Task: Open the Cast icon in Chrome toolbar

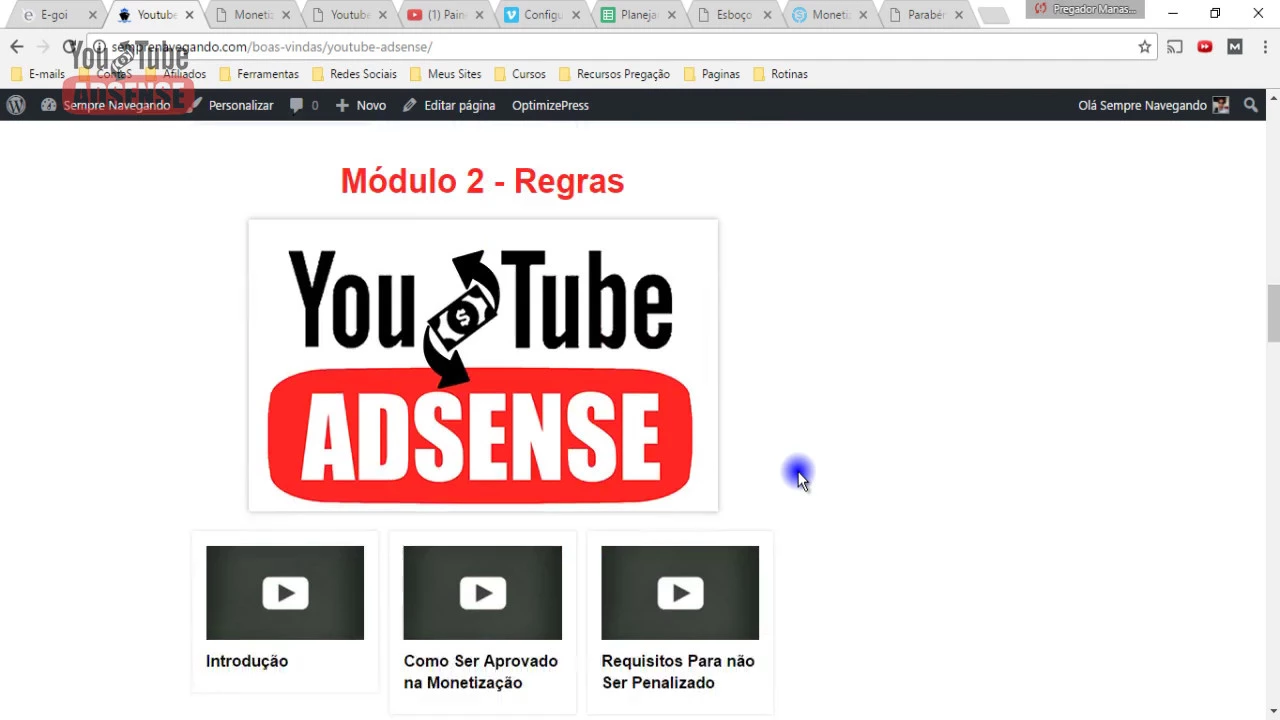Action: pos(1175,47)
